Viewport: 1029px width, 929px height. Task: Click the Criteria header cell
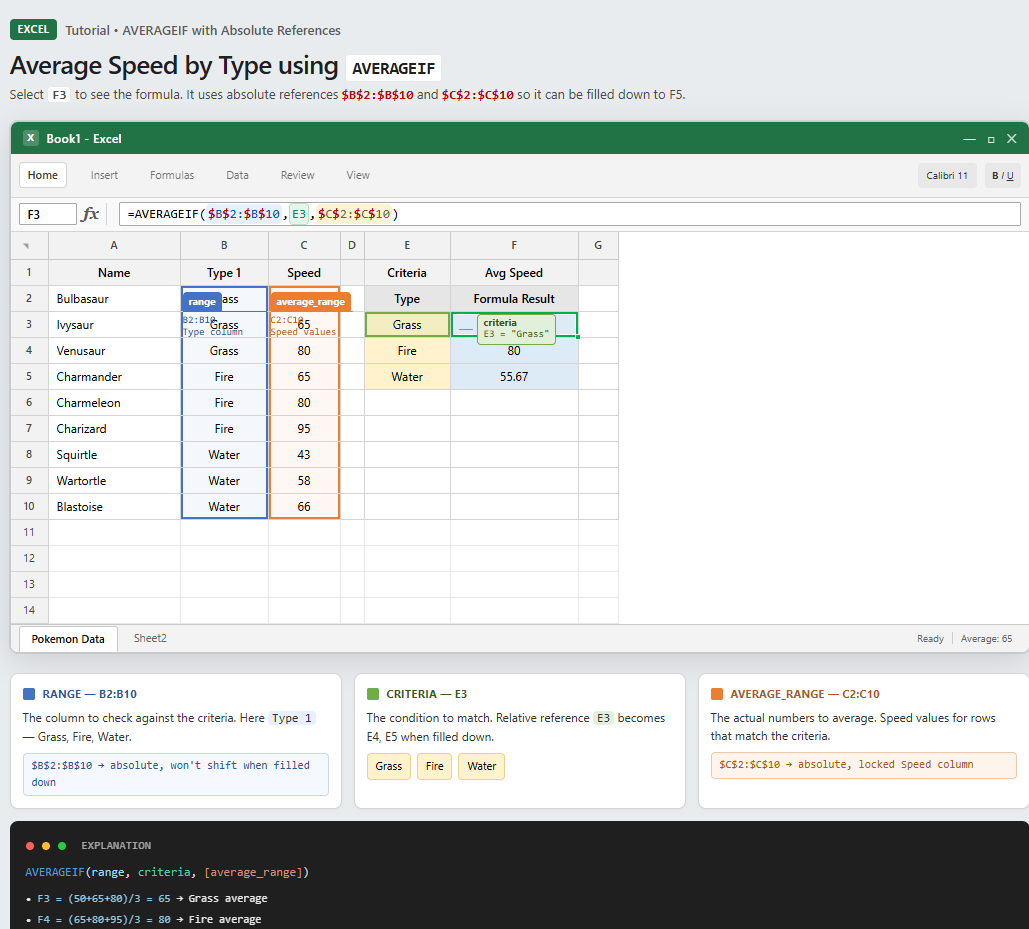point(407,273)
